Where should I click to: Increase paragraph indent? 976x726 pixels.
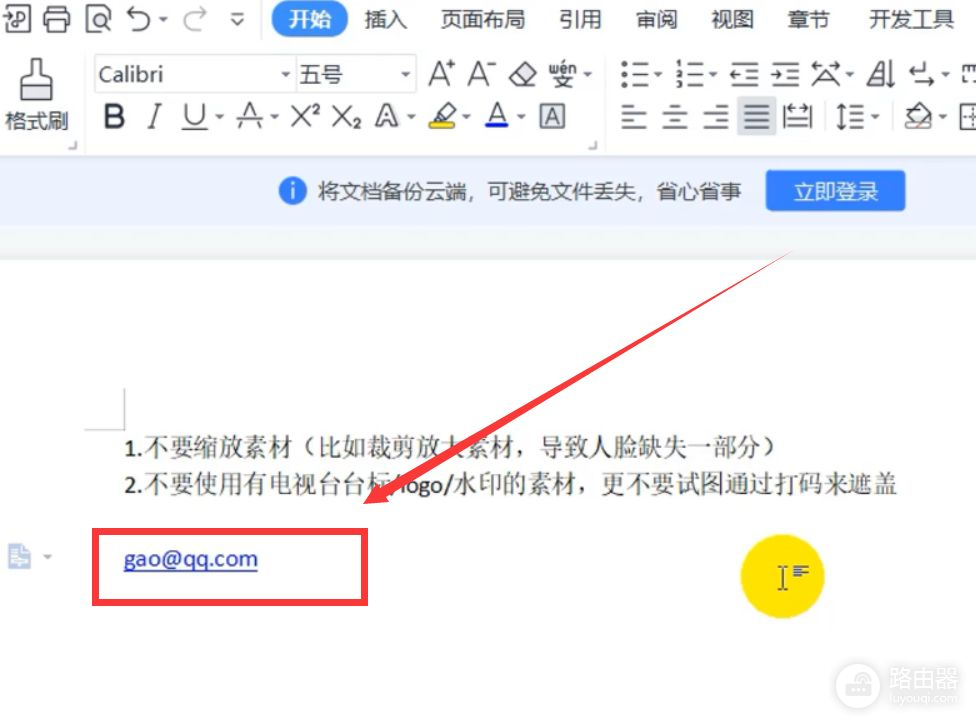click(785, 75)
